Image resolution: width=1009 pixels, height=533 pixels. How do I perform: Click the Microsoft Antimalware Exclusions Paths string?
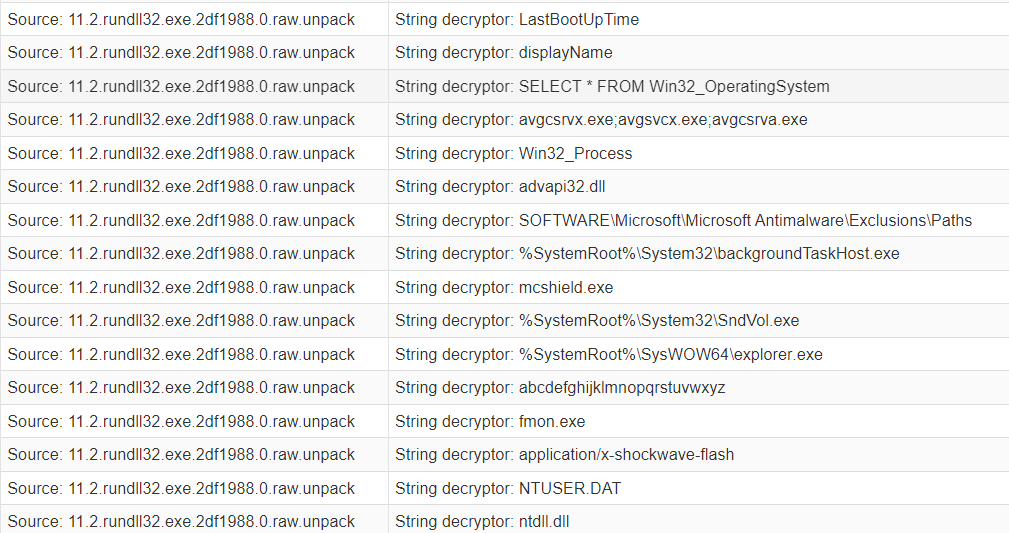pos(683,220)
